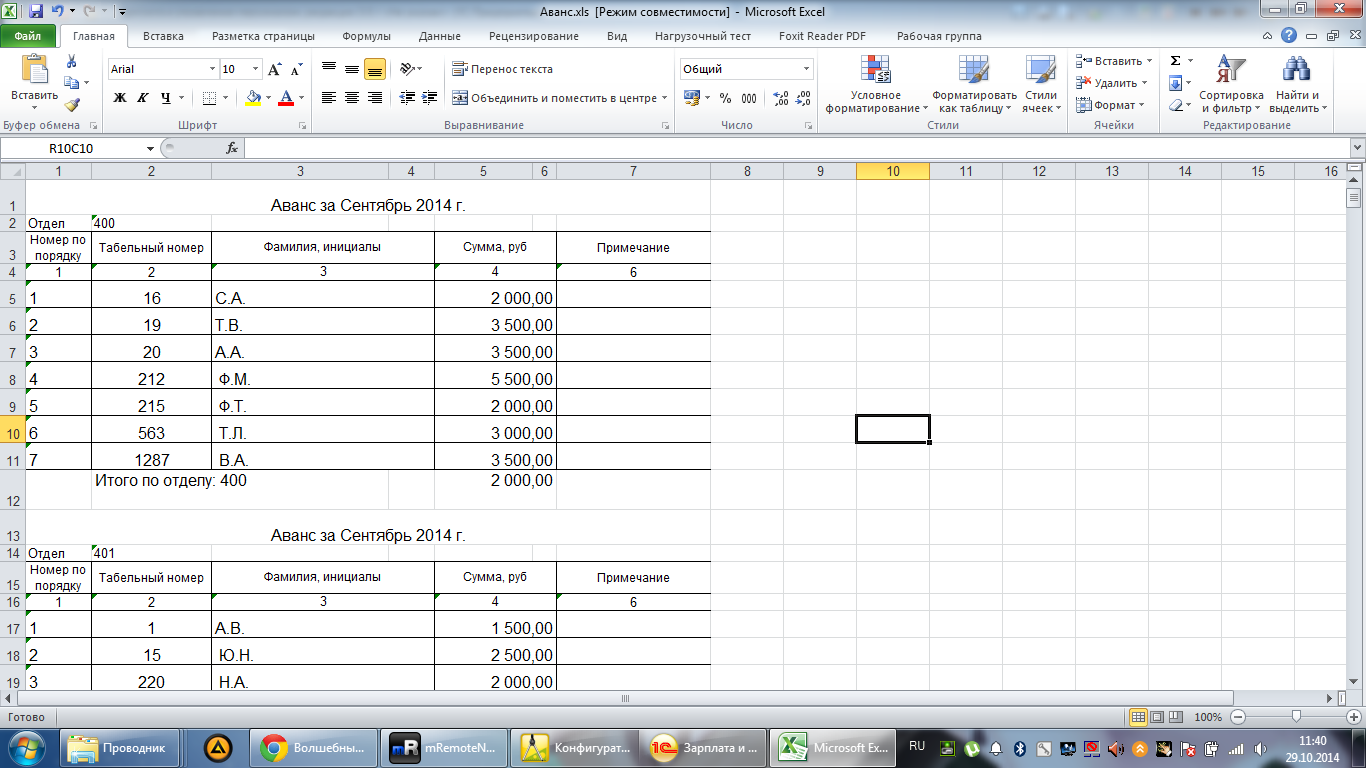Switch to the Формулы ribbon tab
The height and width of the screenshot is (768, 1366).
(x=366, y=36)
